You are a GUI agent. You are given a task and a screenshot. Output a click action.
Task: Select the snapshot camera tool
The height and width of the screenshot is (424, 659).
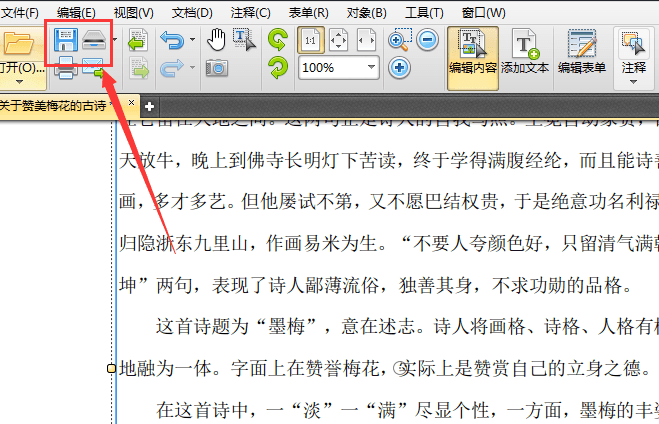[217, 67]
